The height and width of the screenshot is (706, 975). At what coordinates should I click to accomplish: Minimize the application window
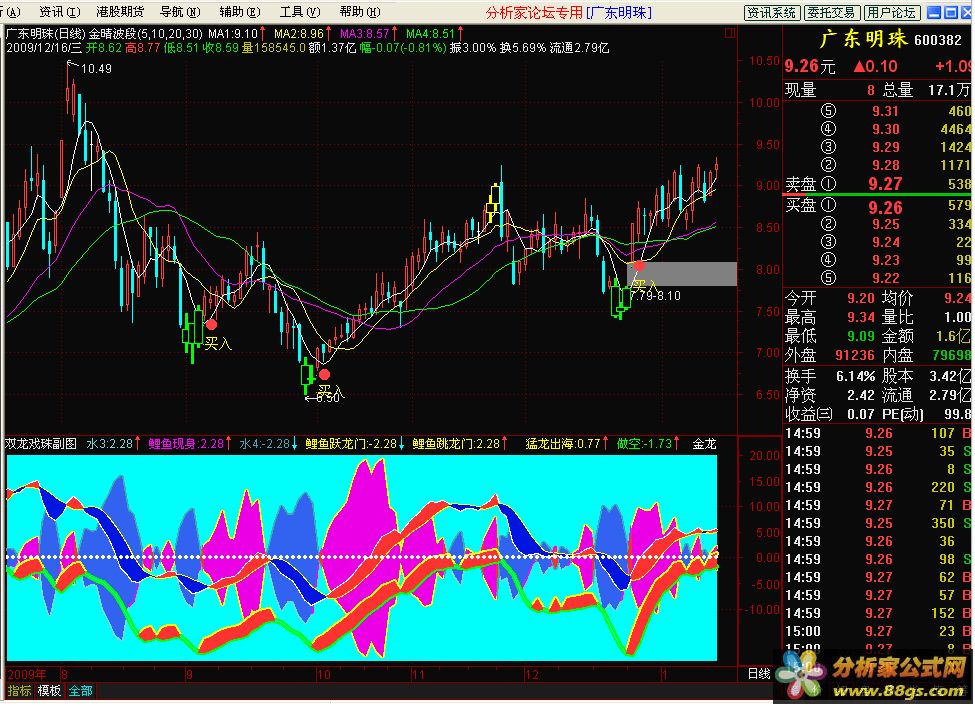tap(933, 12)
